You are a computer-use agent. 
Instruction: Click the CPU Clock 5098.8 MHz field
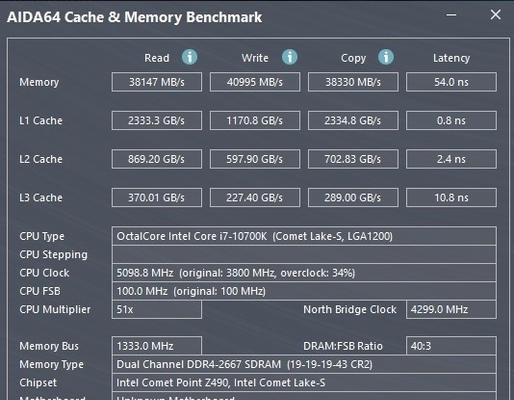coord(304,273)
